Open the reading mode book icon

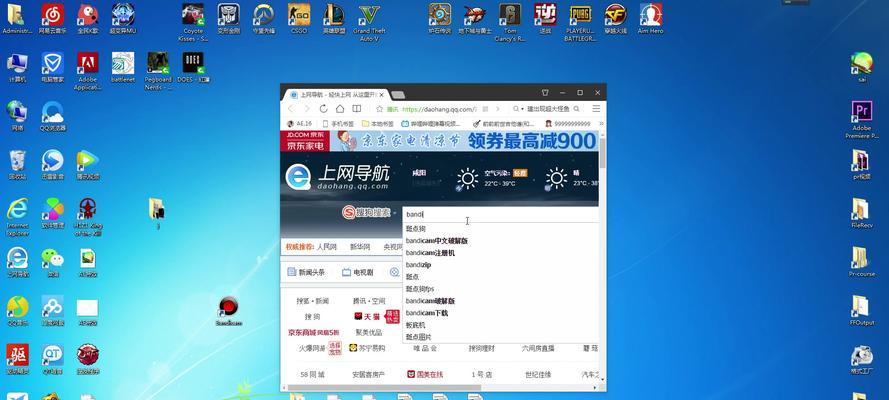(x=357, y=109)
